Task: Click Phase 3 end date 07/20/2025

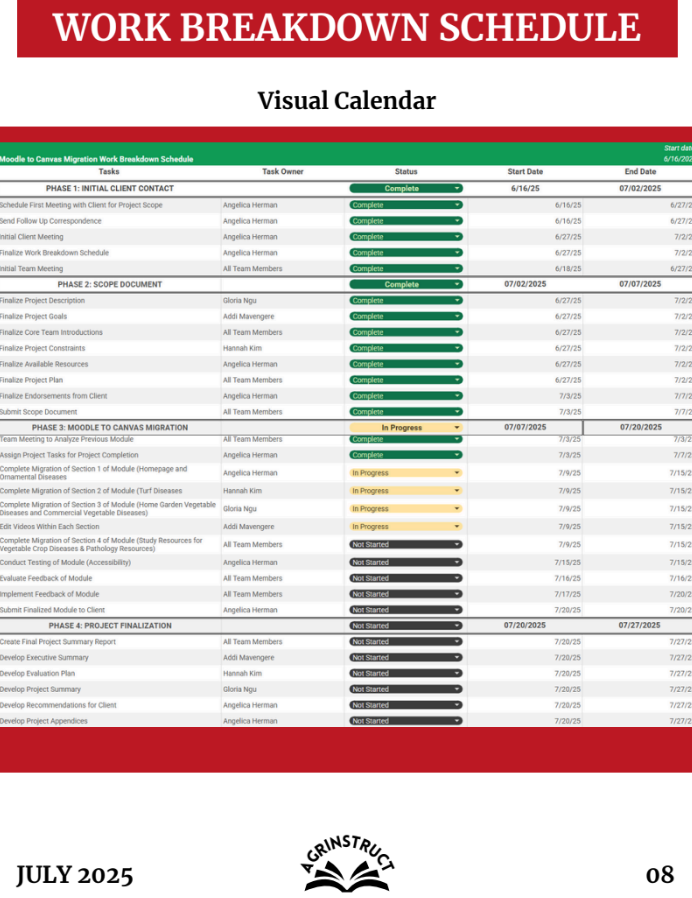Action: coord(640,427)
